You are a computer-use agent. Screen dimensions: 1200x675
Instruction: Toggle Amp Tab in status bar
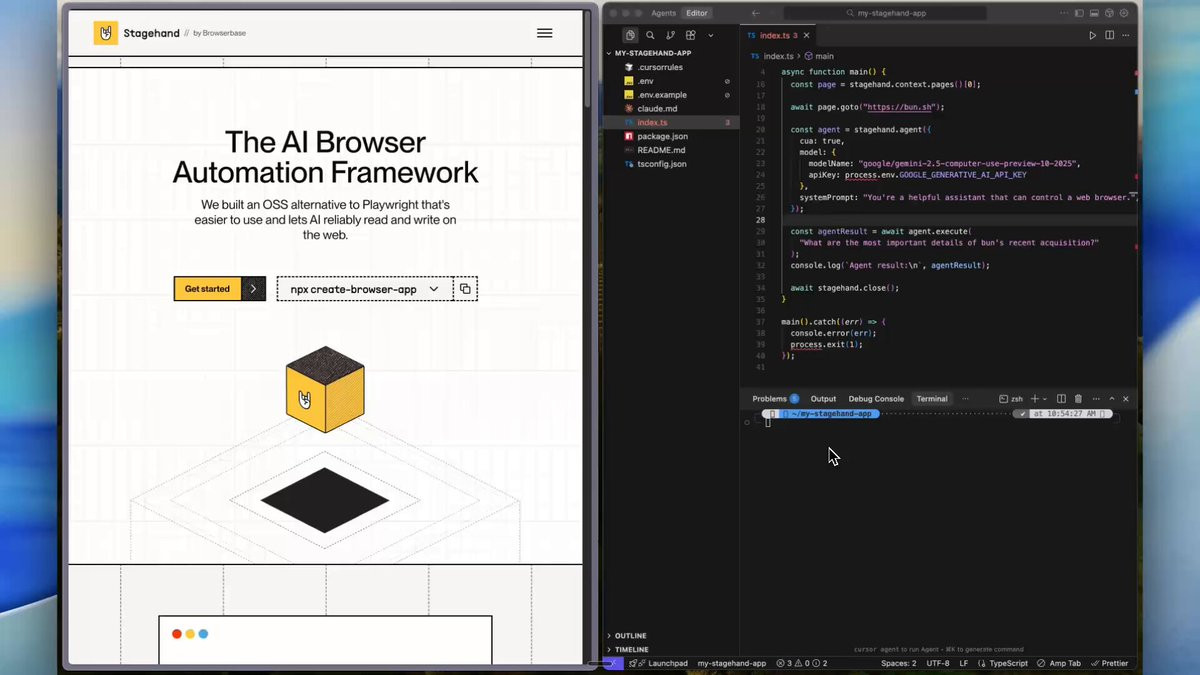(x=1059, y=663)
